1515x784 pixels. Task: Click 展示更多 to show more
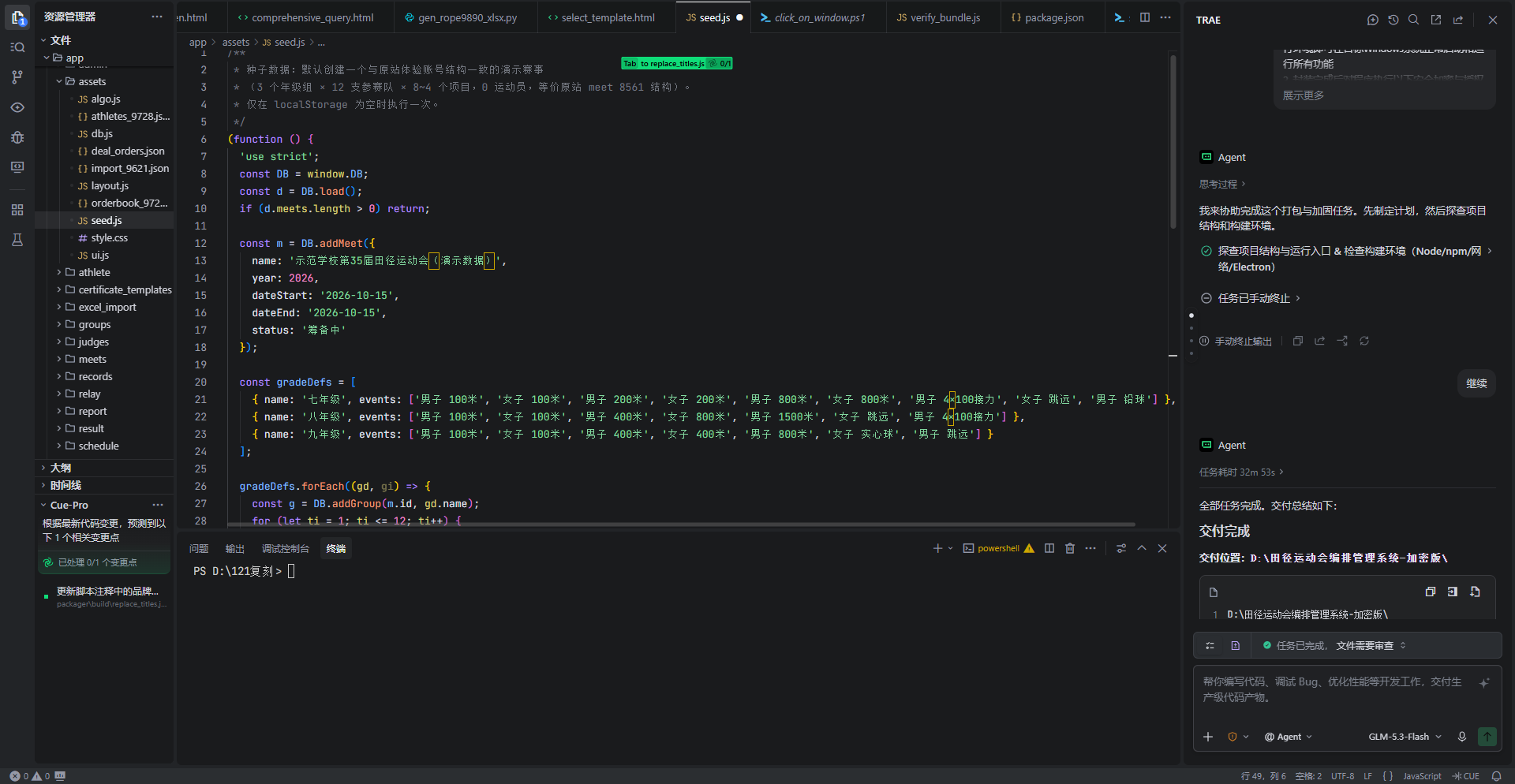pos(1304,95)
